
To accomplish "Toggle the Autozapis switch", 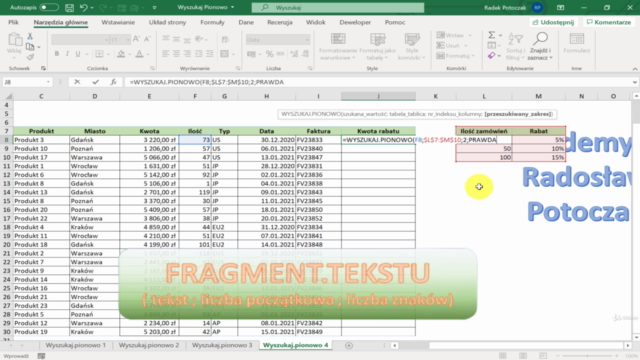I will point(49,7).
